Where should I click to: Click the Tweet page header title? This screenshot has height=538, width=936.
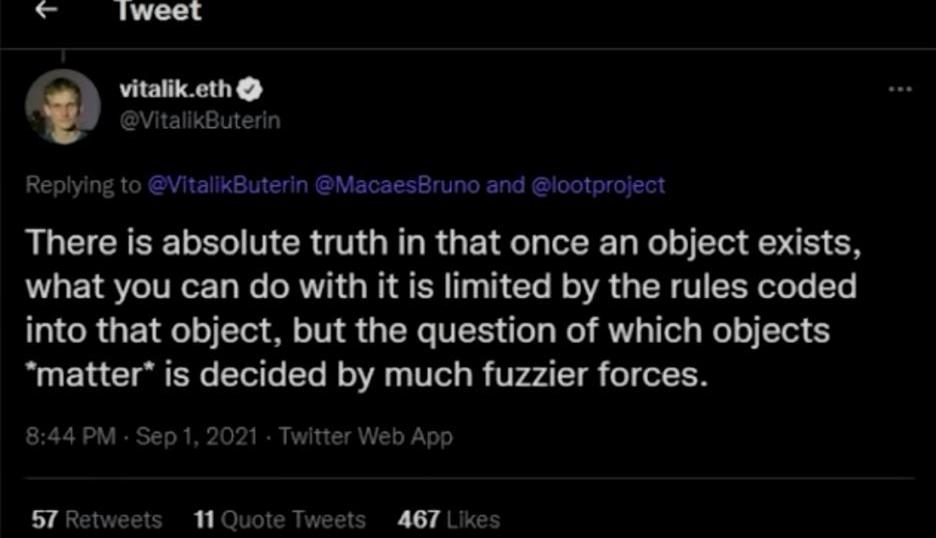(158, 11)
